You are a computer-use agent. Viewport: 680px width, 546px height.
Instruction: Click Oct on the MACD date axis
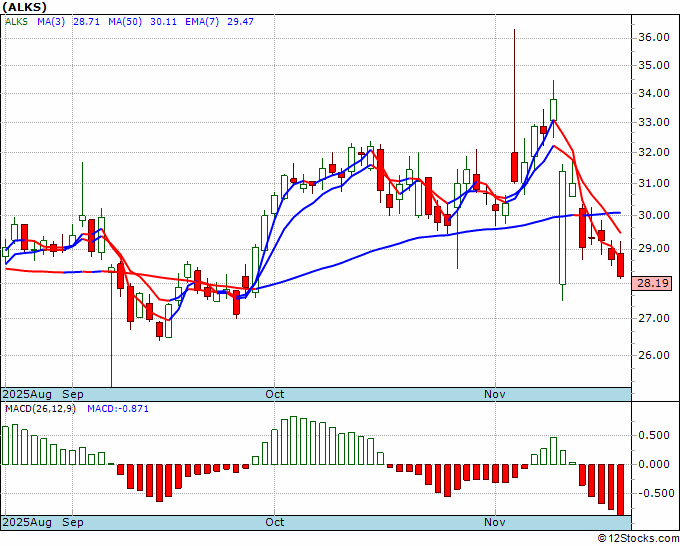275,522
